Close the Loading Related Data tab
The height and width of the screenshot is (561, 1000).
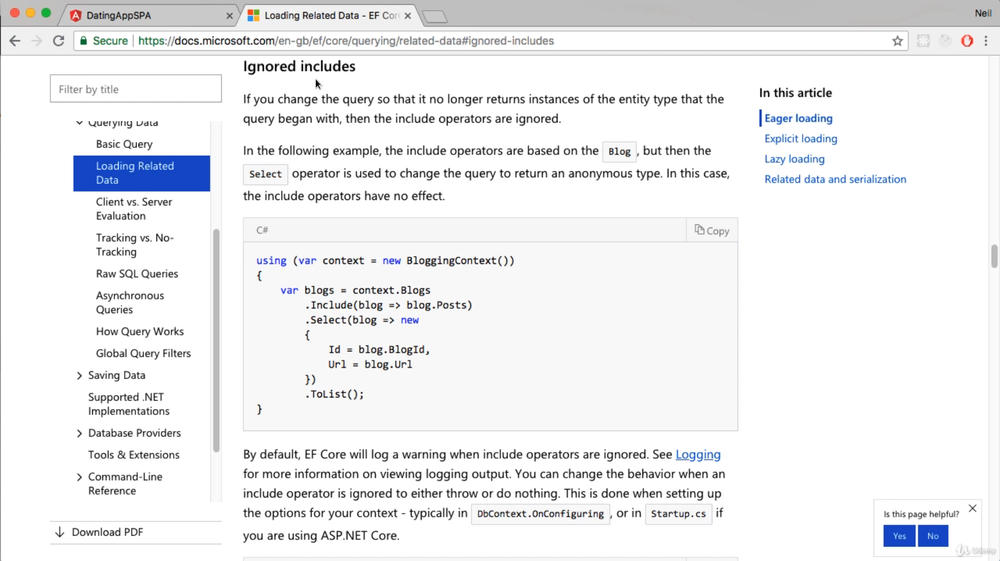point(408,15)
